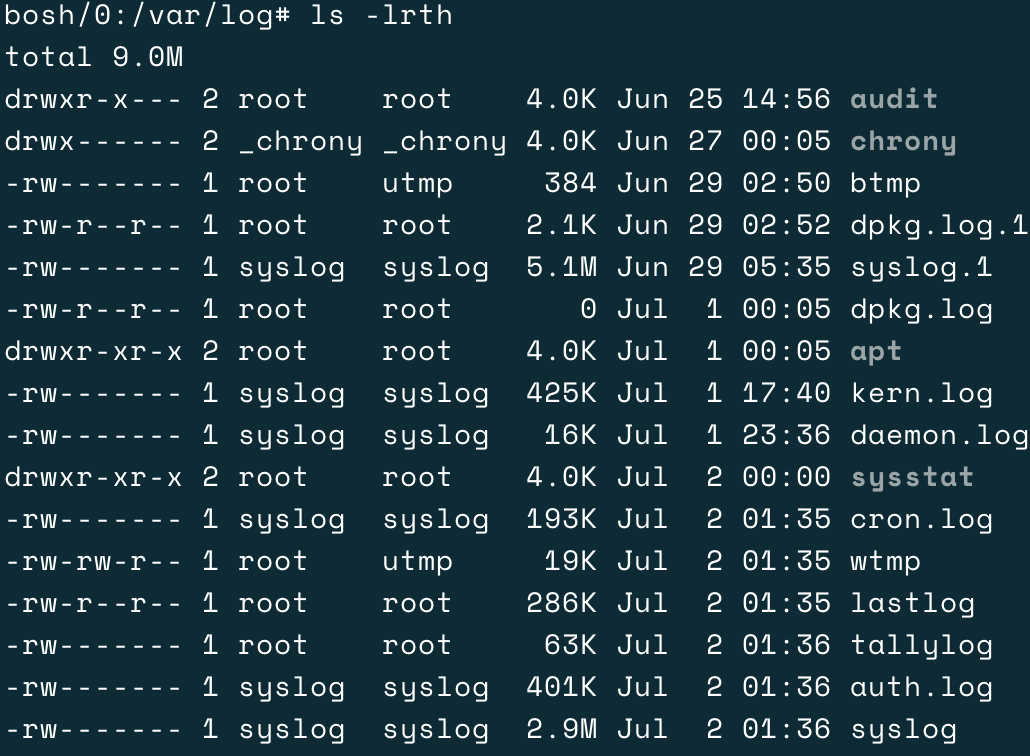
Task: Click the "total 9.0M" summary line
Action: [x=94, y=57]
